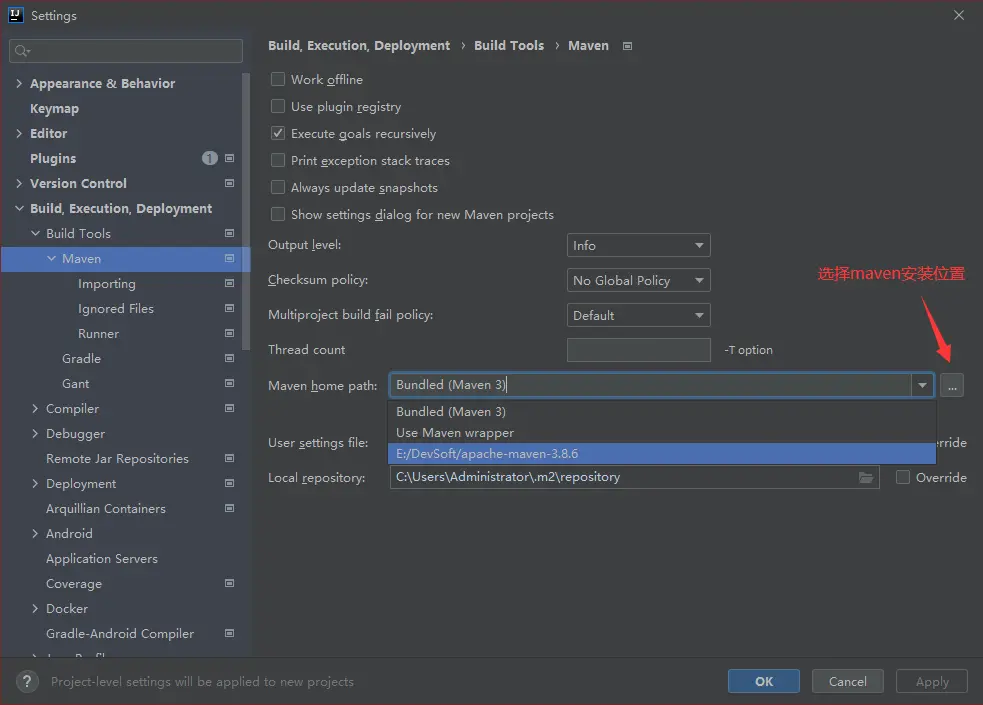Click the project-level icon beside Version Control

point(229,184)
